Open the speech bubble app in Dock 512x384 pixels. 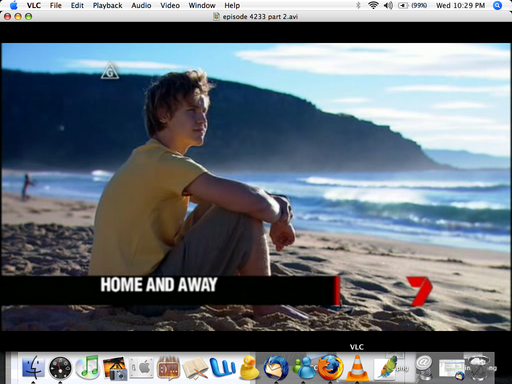coord(169,368)
